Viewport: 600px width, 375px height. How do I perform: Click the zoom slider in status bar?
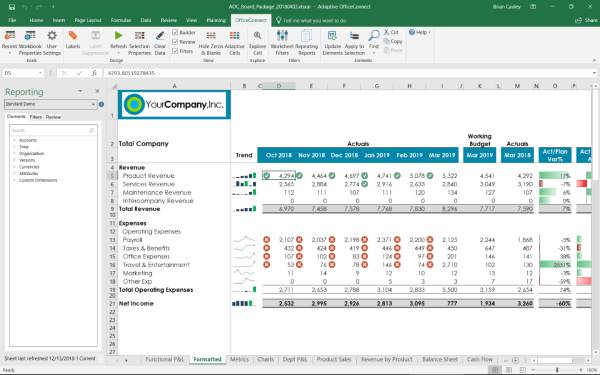557,370
